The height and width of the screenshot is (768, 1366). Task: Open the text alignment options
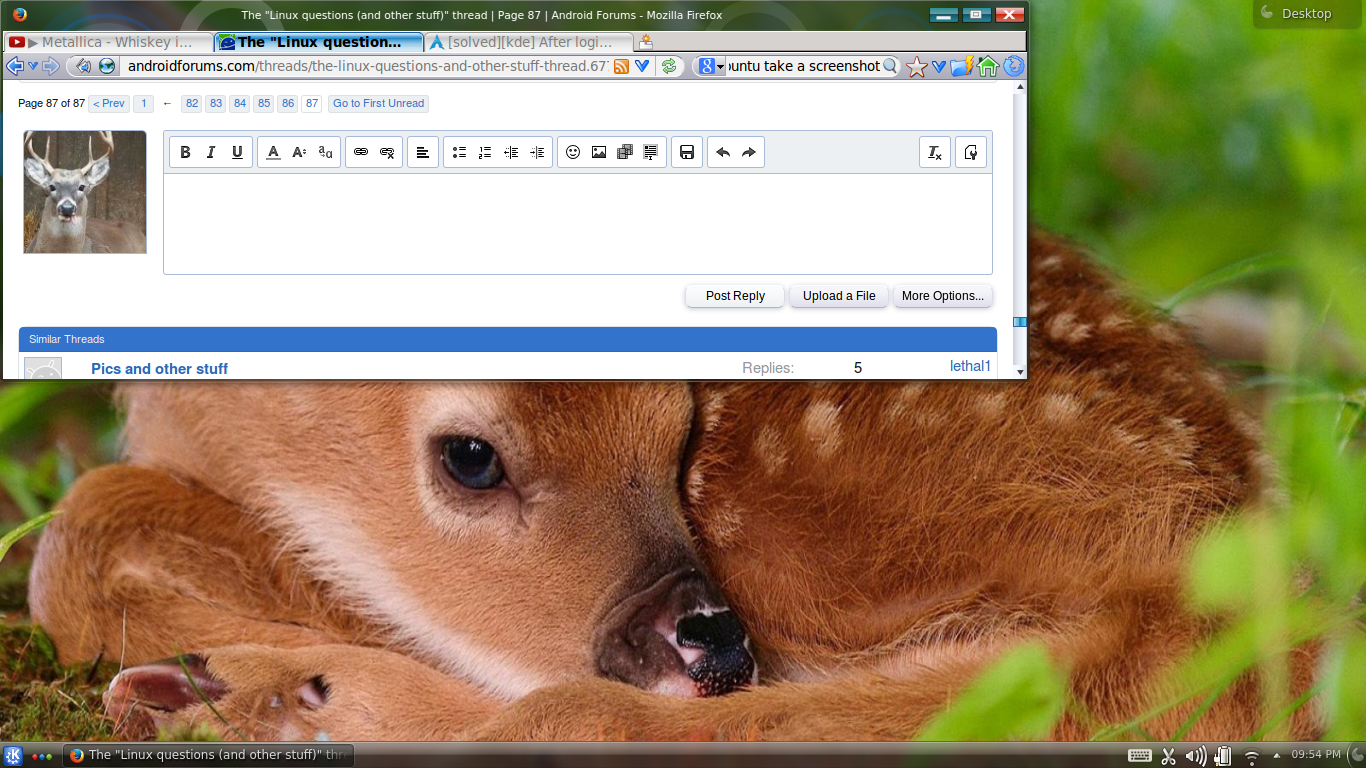click(423, 152)
